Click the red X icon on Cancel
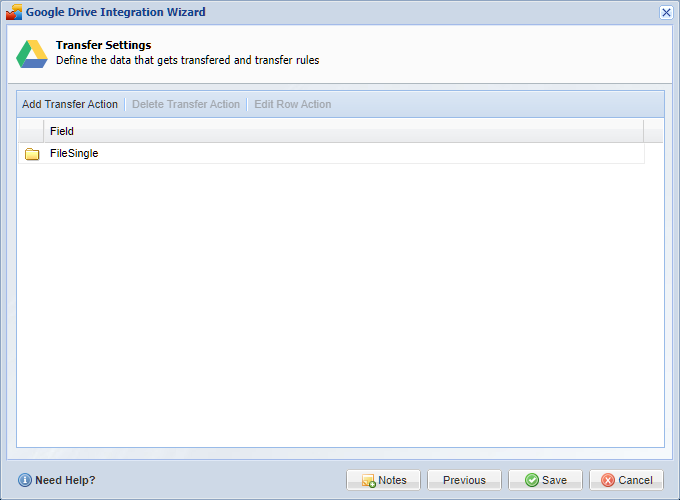 (x=608, y=480)
